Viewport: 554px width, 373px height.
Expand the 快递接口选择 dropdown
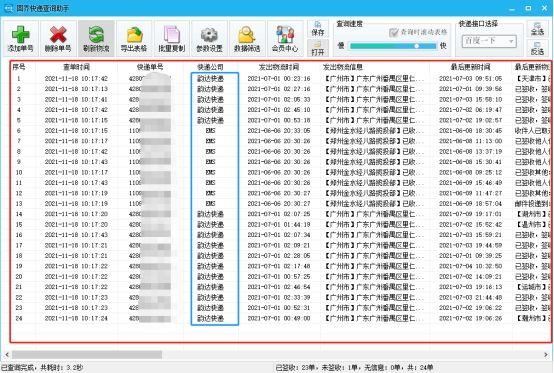(489, 41)
